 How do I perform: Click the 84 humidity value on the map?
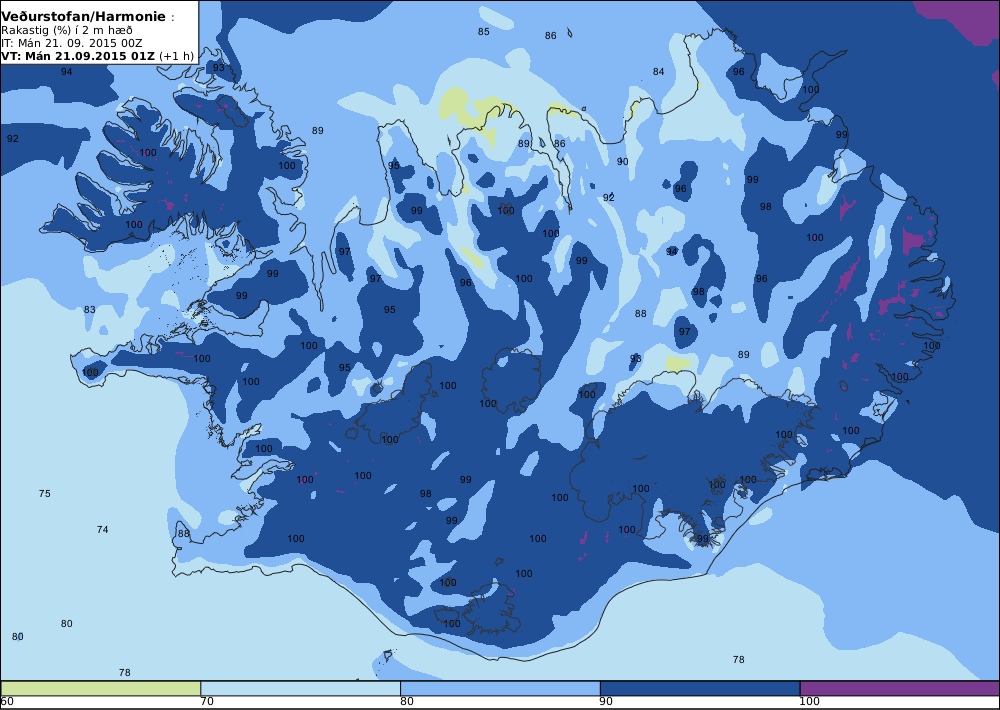(658, 71)
